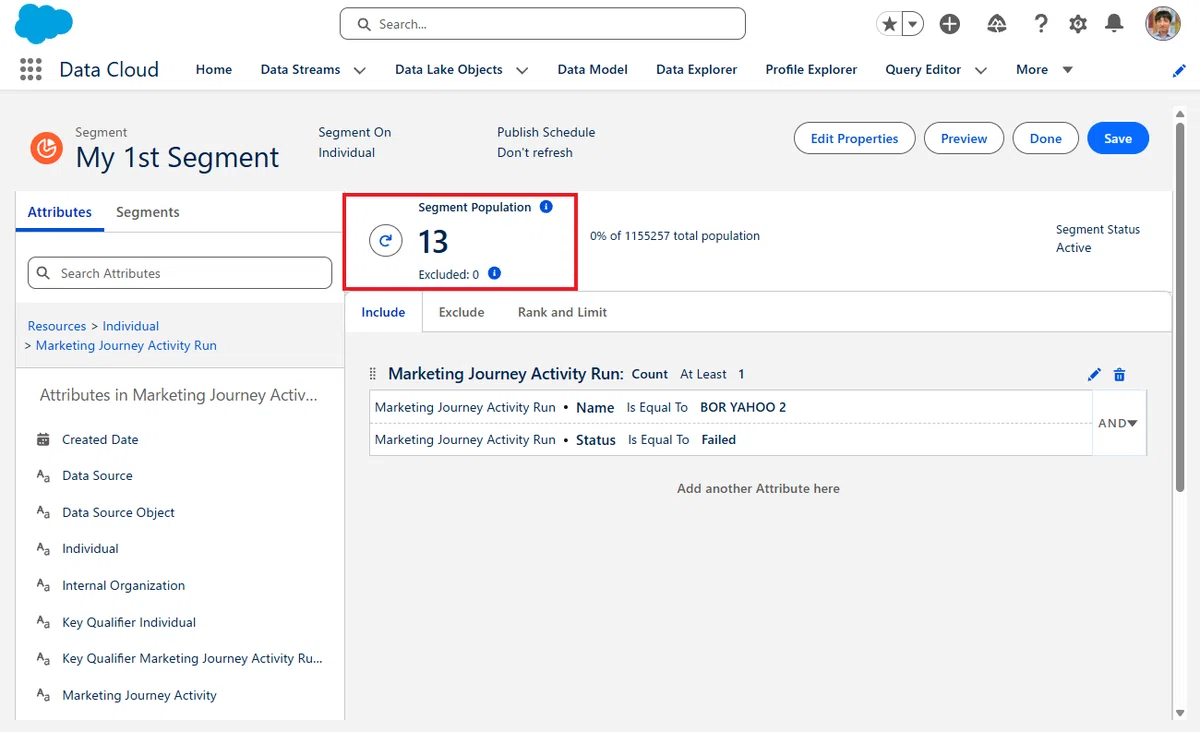Viewport: 1200px width, 732px height.
Task: Show the Excluded count info icon
Action: pos(494,273)
